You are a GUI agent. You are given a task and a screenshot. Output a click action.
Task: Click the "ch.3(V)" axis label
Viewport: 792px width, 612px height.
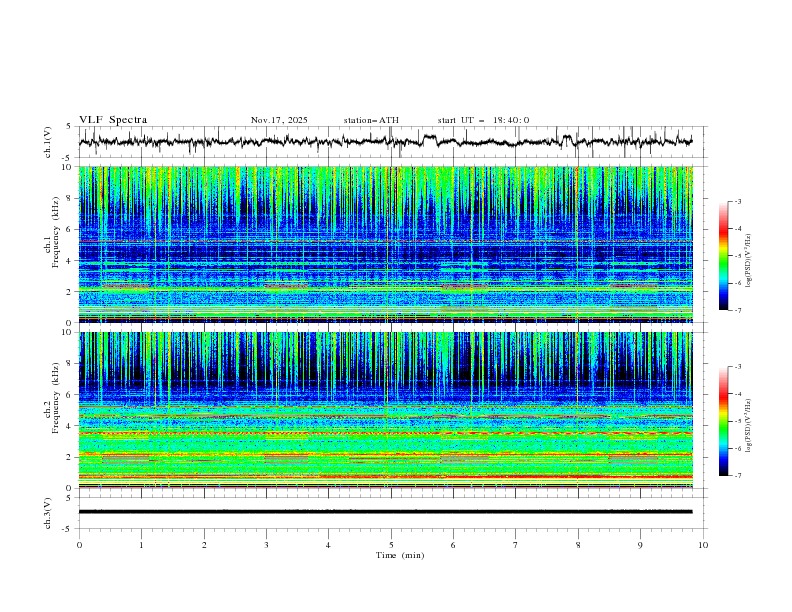[48, 513]
